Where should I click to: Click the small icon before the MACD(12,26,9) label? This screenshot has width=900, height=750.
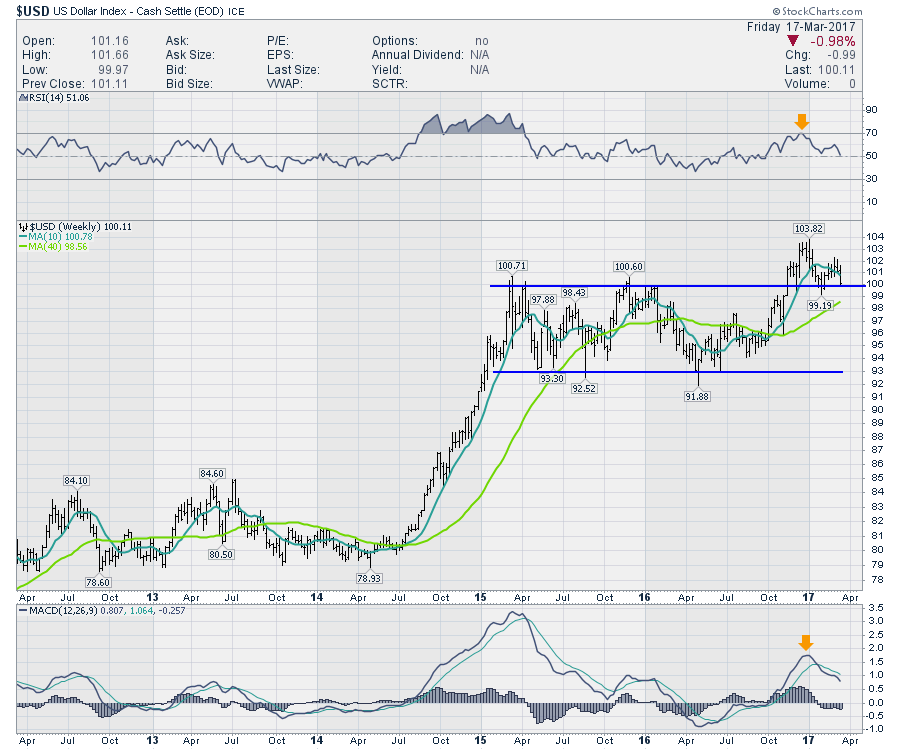click(21, 611)
